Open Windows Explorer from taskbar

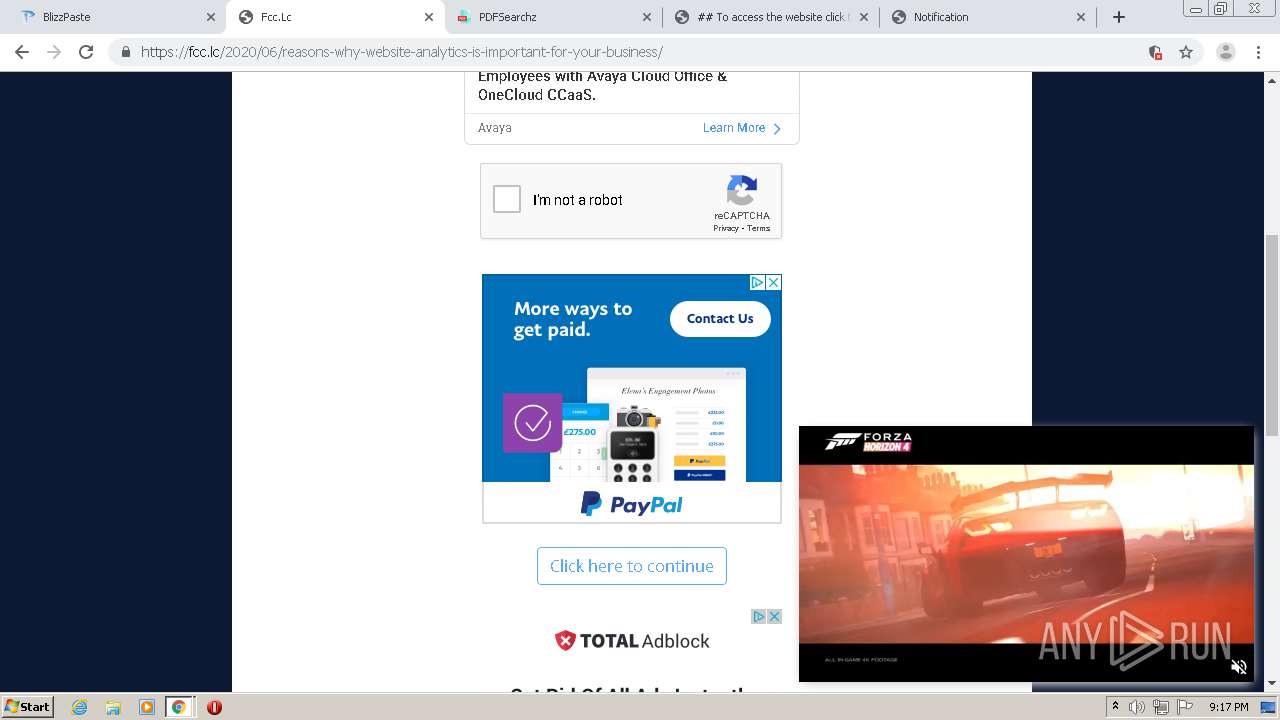pyautogui.click(x=113, y=707)
